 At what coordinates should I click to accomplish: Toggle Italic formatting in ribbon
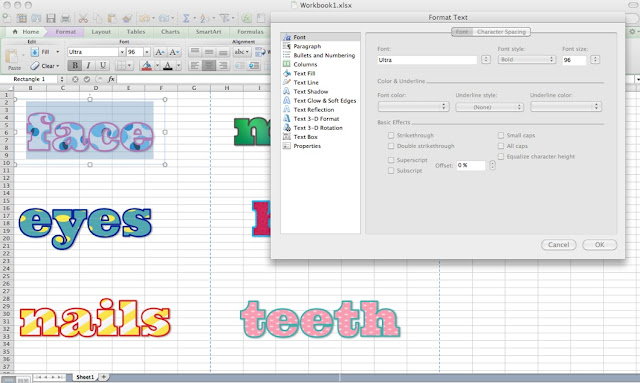[x=88, y=65]
